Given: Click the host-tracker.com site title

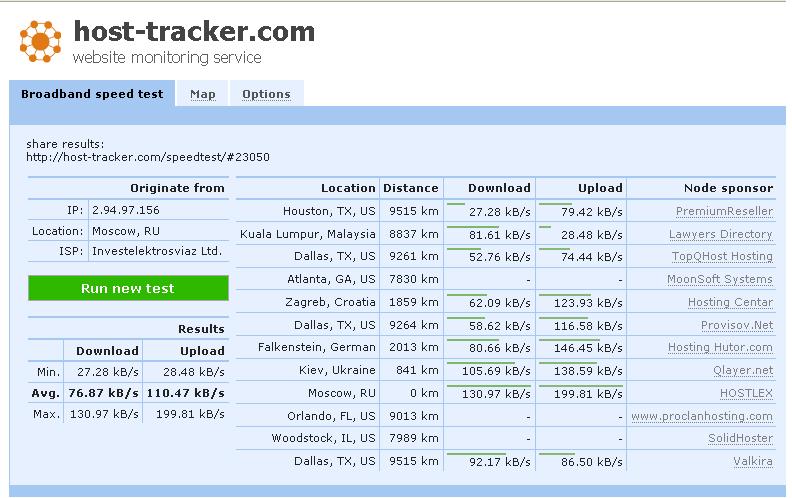Looking at the screenshot, I should coord(194,32).
